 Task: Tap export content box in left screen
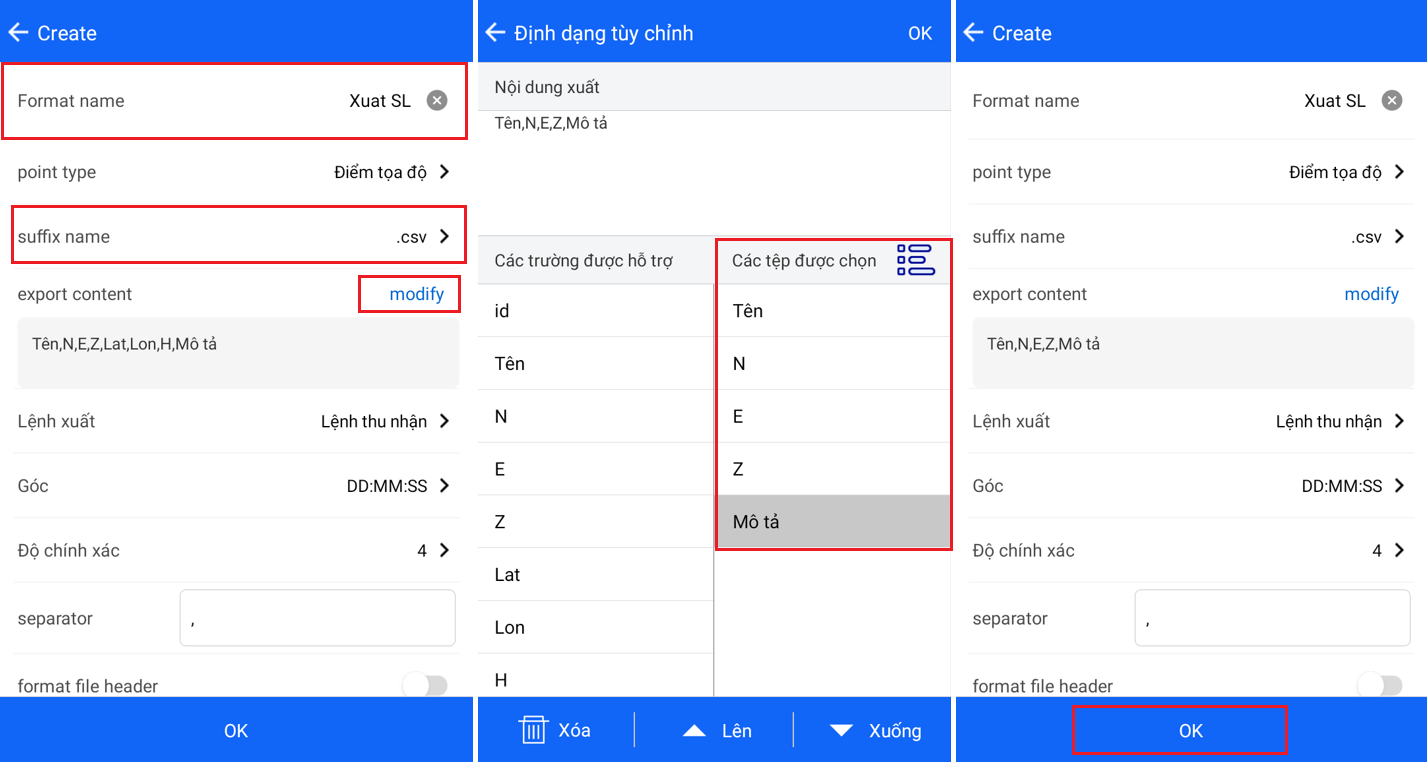238,353
